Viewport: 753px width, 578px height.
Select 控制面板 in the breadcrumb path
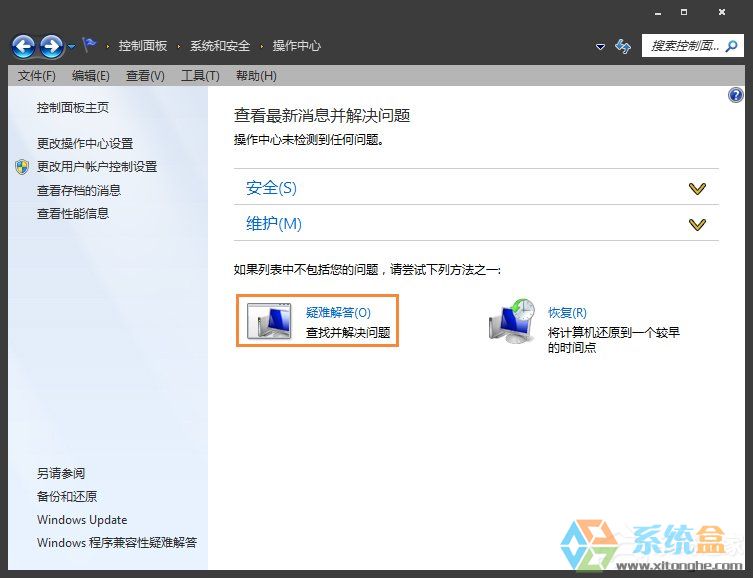(143, 46)
